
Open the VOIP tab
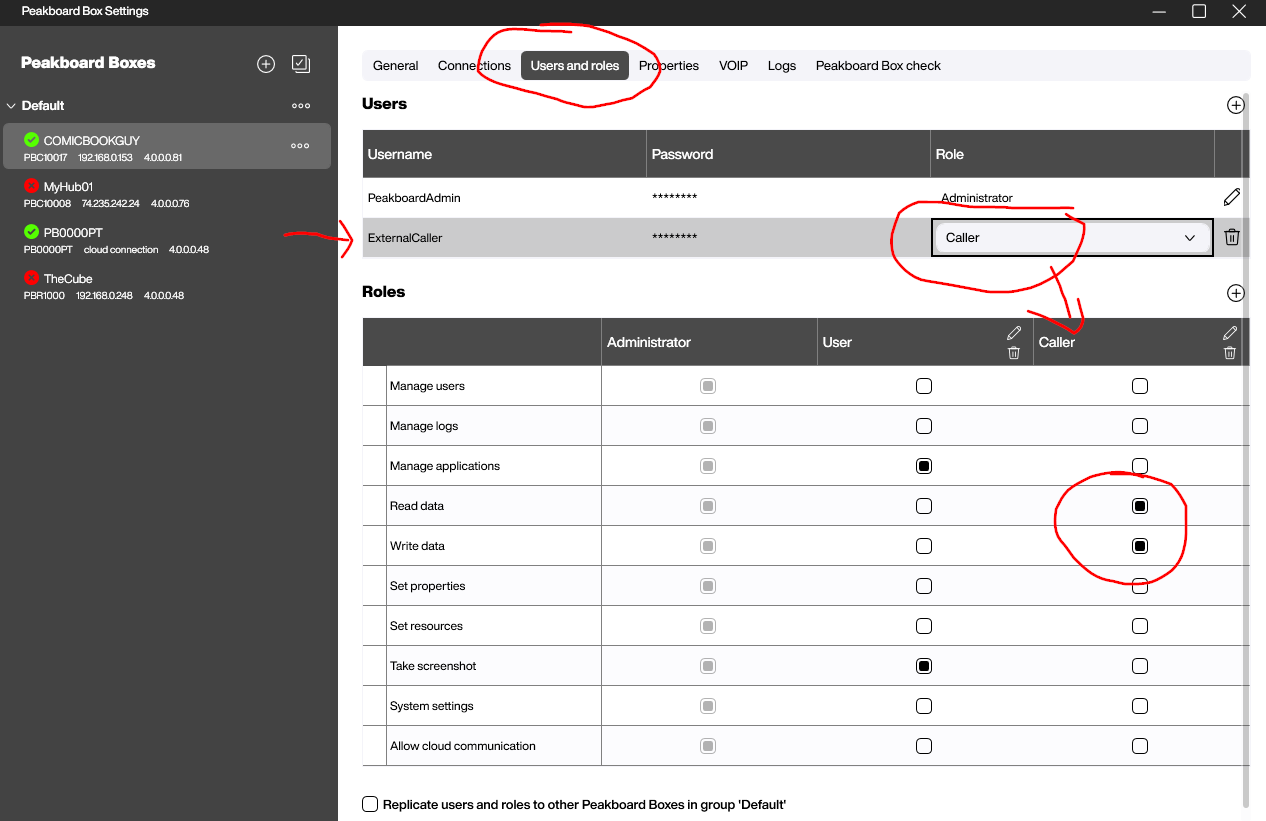coord(733,65)
